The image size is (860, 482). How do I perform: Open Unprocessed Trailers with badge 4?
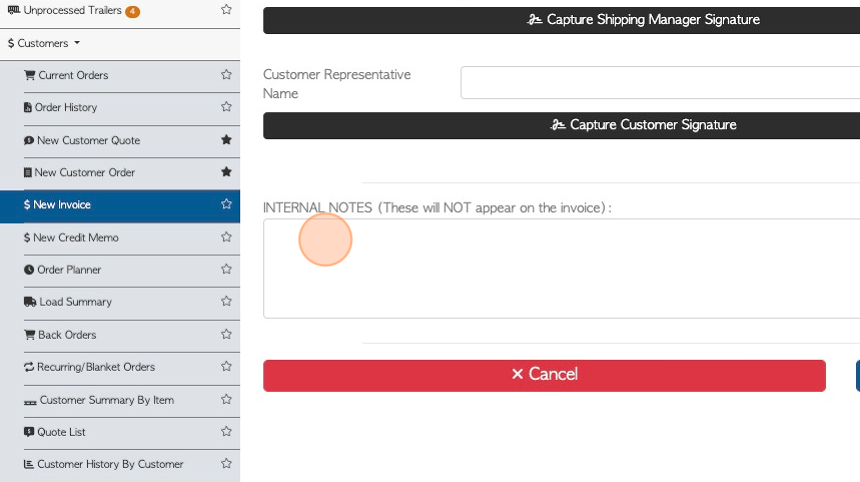73,10
